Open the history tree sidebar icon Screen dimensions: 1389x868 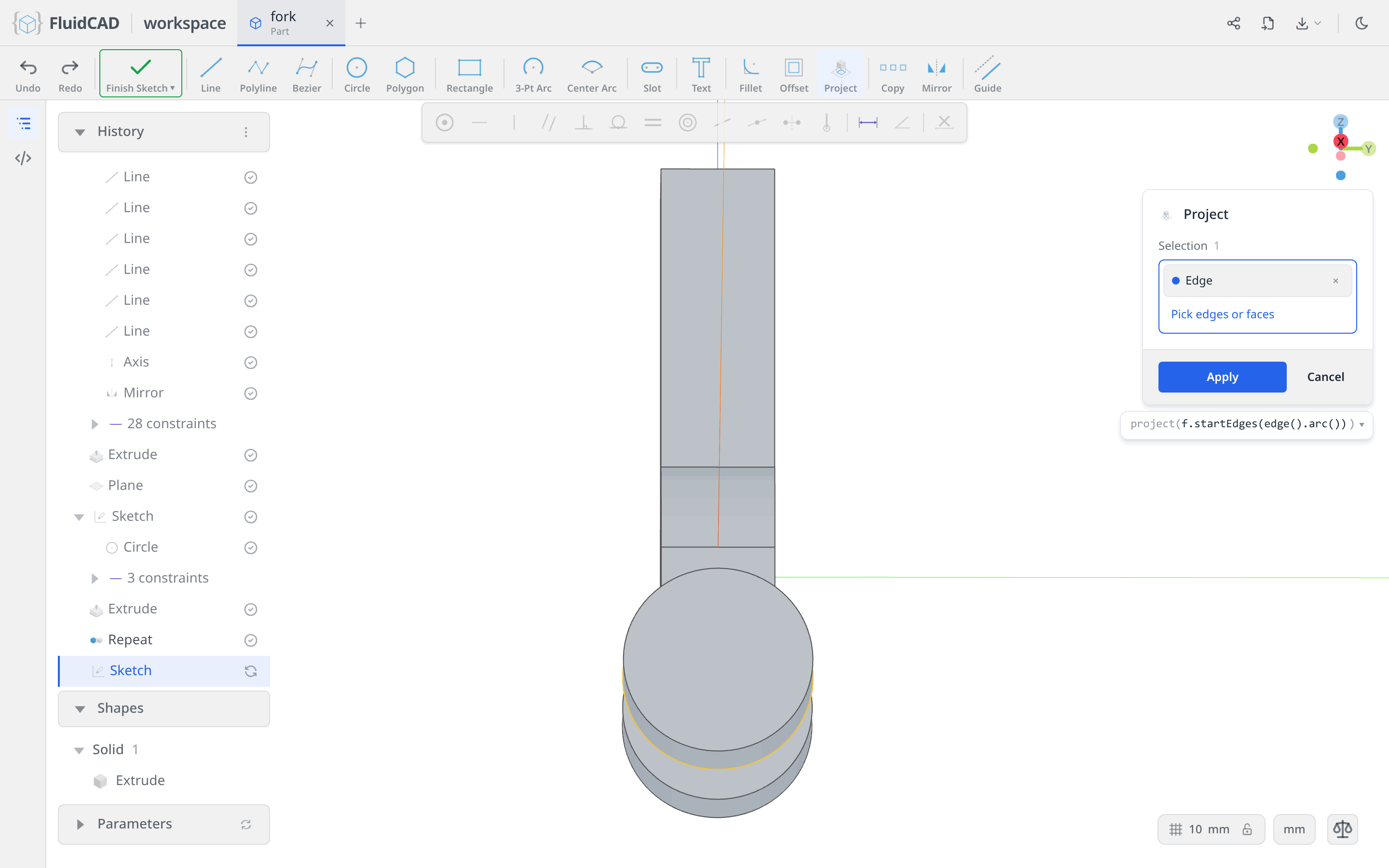[24, 123]
